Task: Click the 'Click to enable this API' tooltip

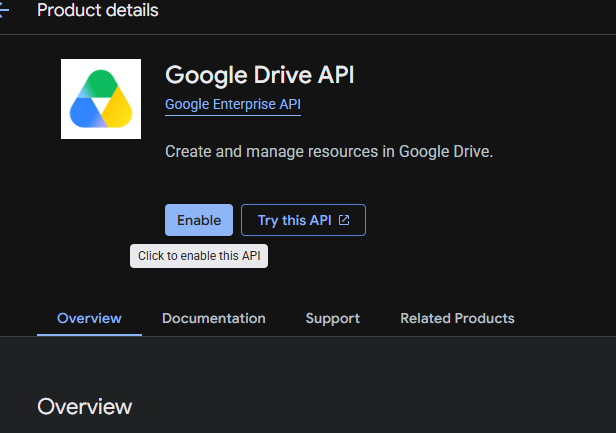Action: pyautogui.click(x=199, y=256)
